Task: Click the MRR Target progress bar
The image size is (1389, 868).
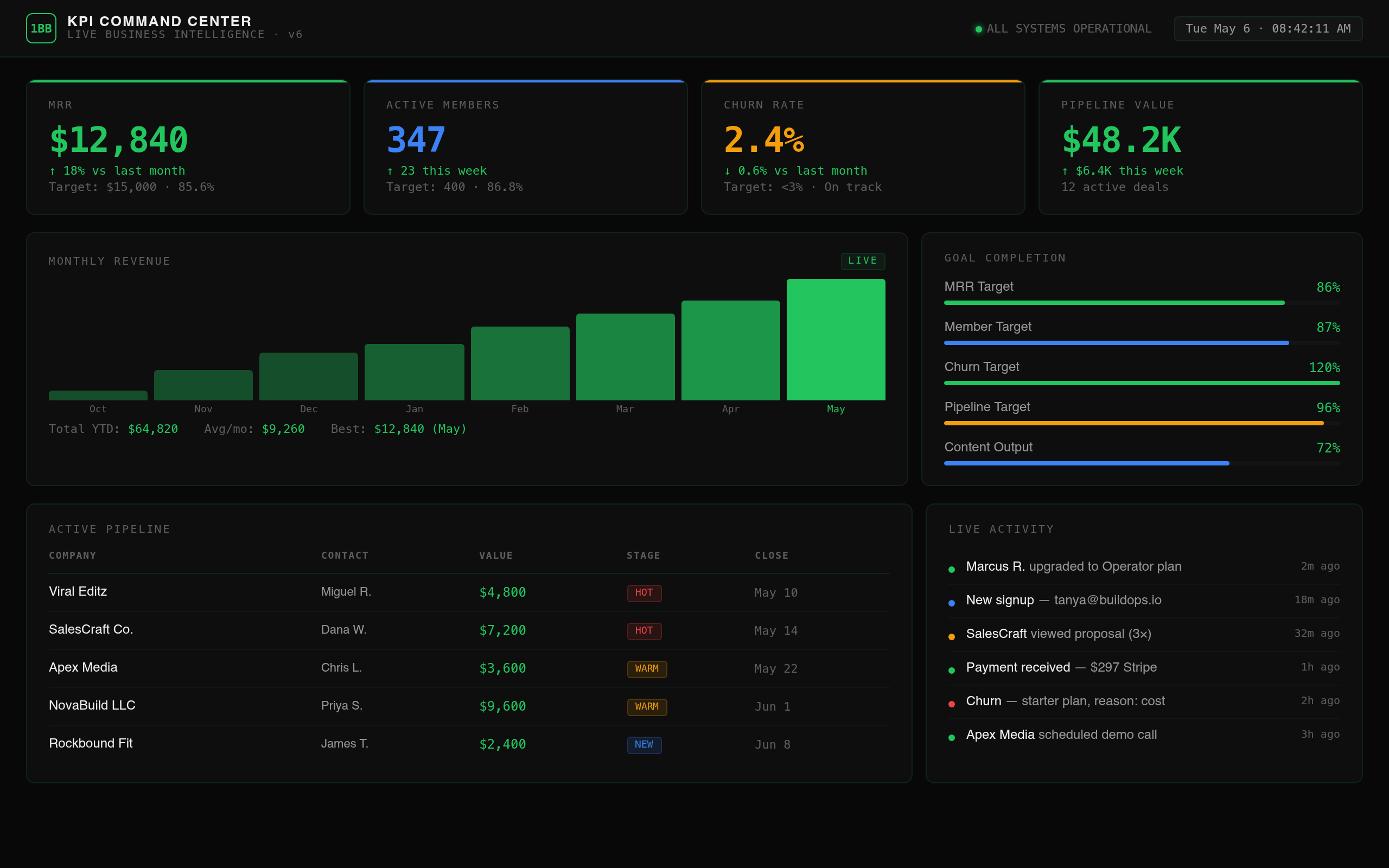Action: 1142,303
